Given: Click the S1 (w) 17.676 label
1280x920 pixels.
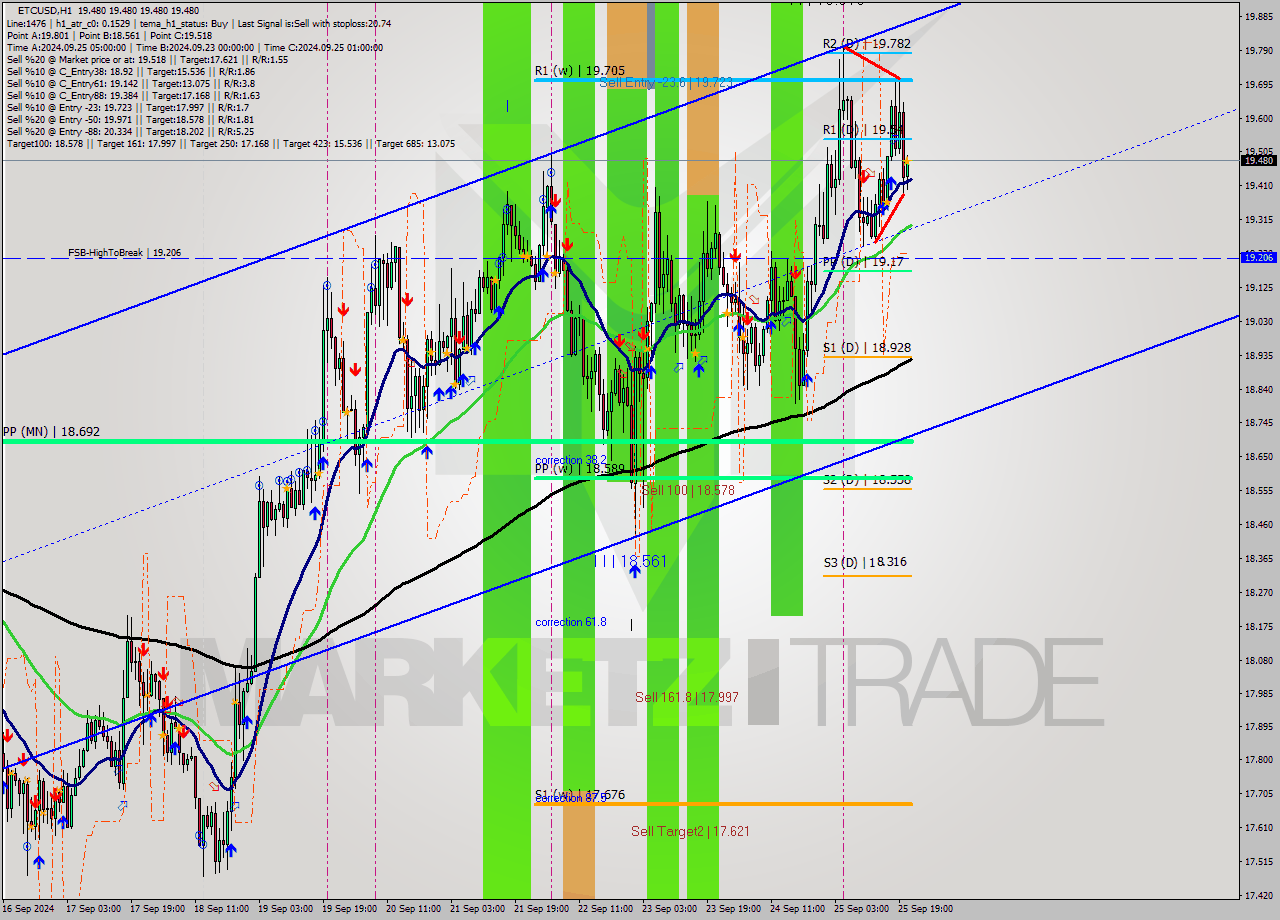Looking at the screenshot, I should (580, 795).
